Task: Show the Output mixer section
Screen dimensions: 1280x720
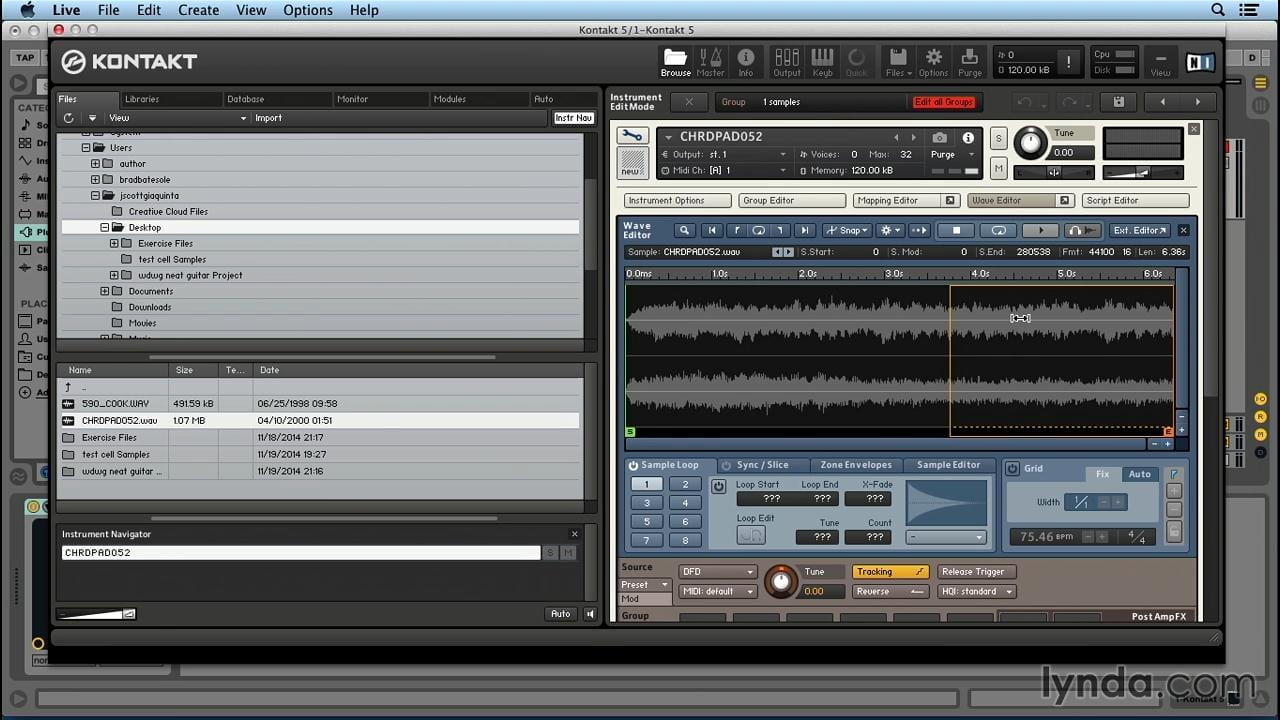Action: tap(787, 62)
